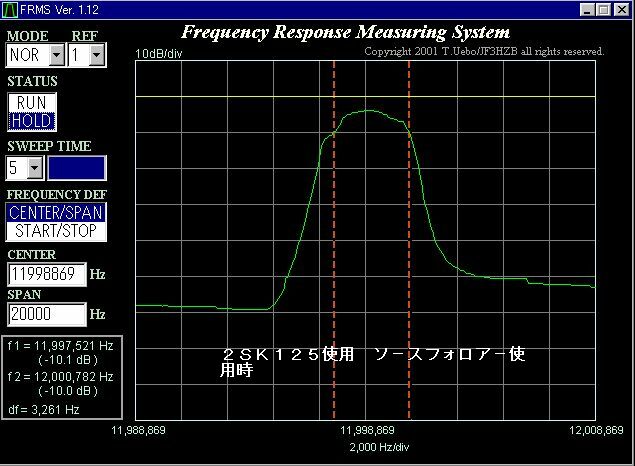635x466 pixels.
Task: Expand the REF dropdown arrow
Action: [x=97, y=55]
